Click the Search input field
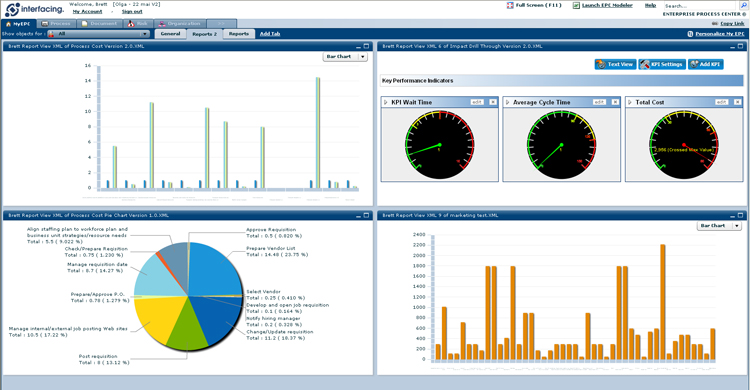This screenshot has width=750, height=390. [701, 6]
